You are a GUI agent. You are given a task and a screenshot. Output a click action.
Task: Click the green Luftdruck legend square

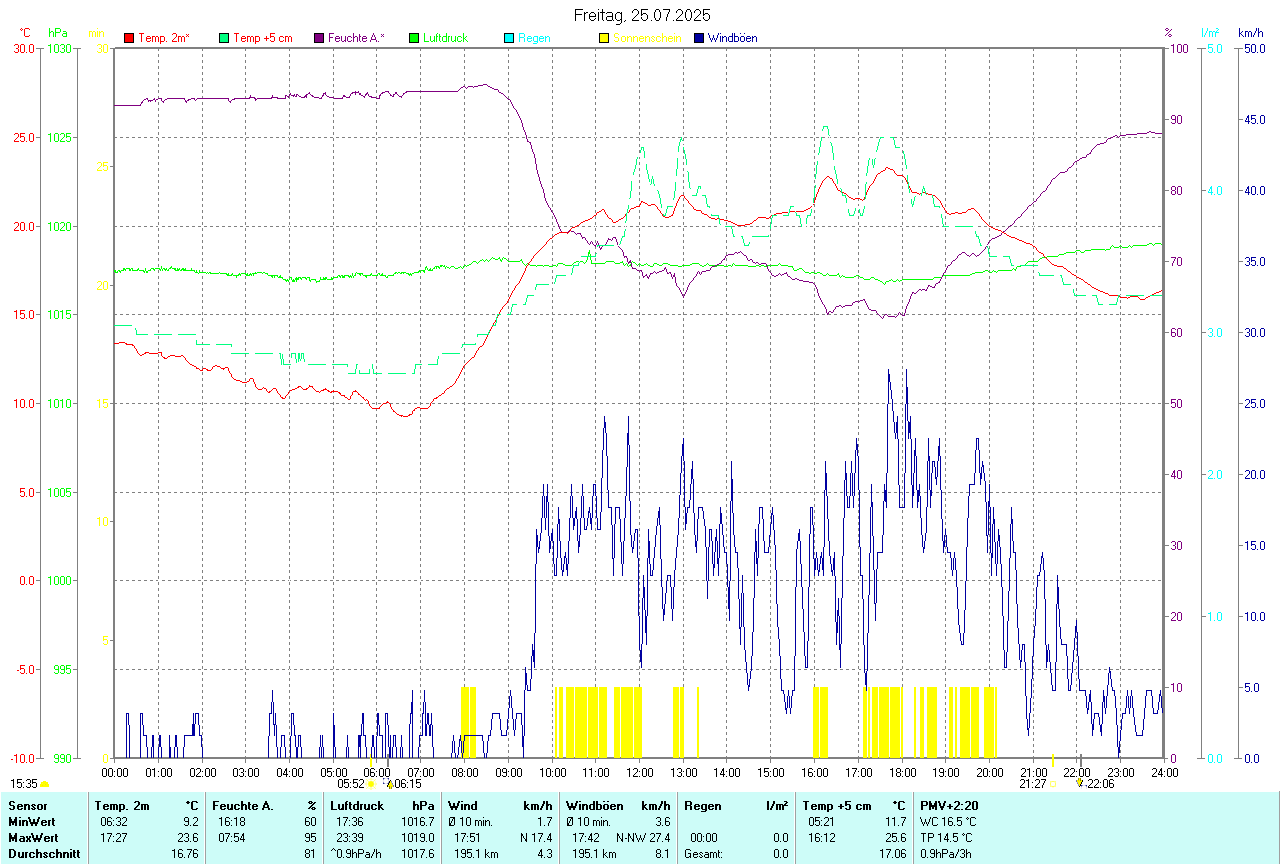tap(414, 38)
